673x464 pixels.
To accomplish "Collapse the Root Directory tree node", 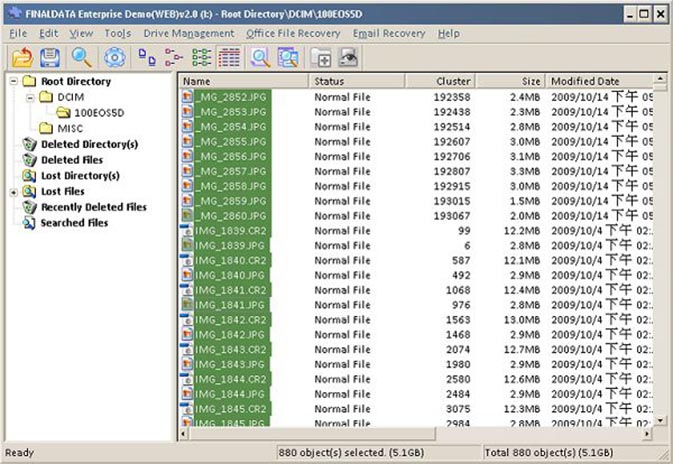I will tap(14, 81).
